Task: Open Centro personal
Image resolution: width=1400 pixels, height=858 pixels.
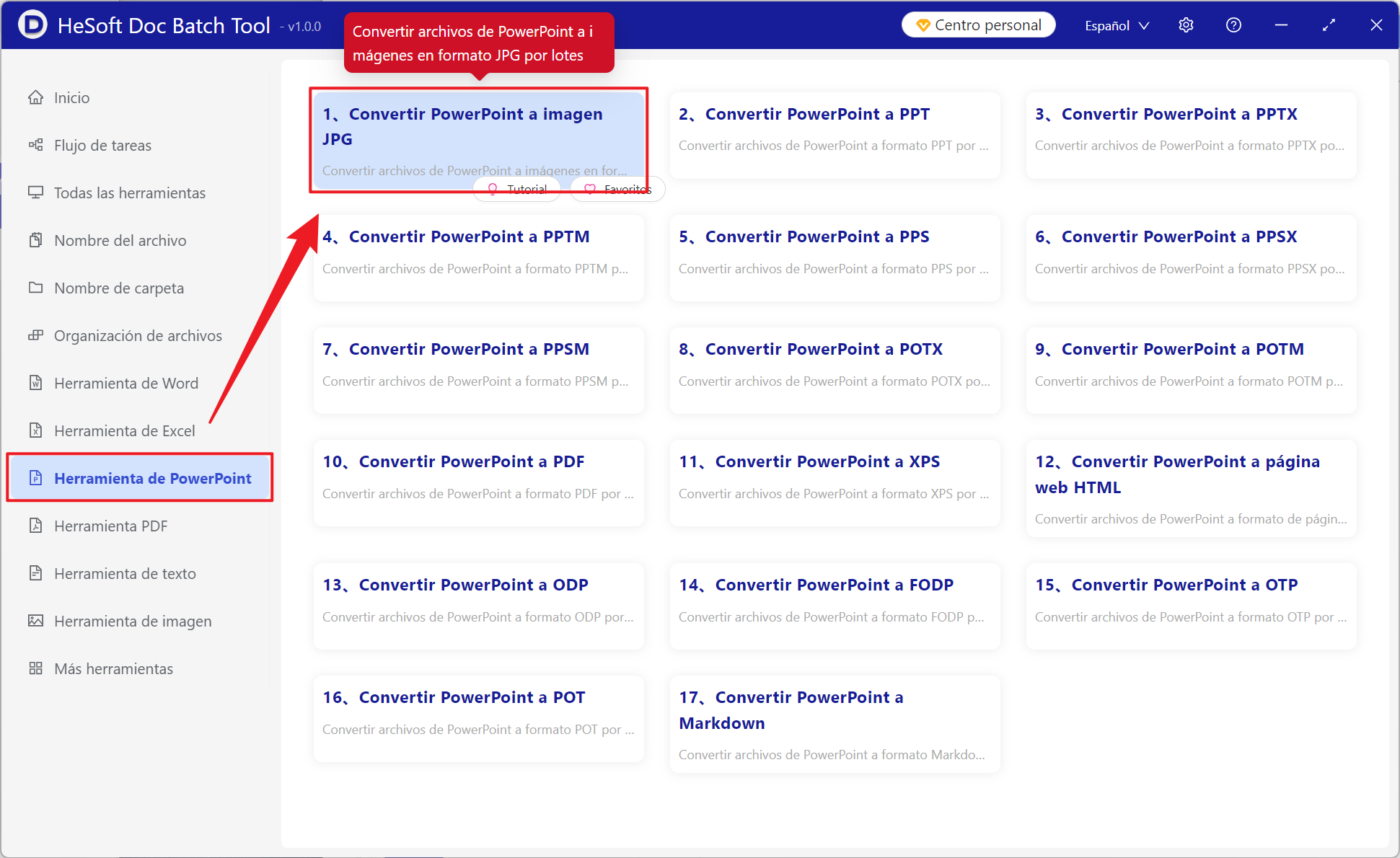Action: [979, 25]
